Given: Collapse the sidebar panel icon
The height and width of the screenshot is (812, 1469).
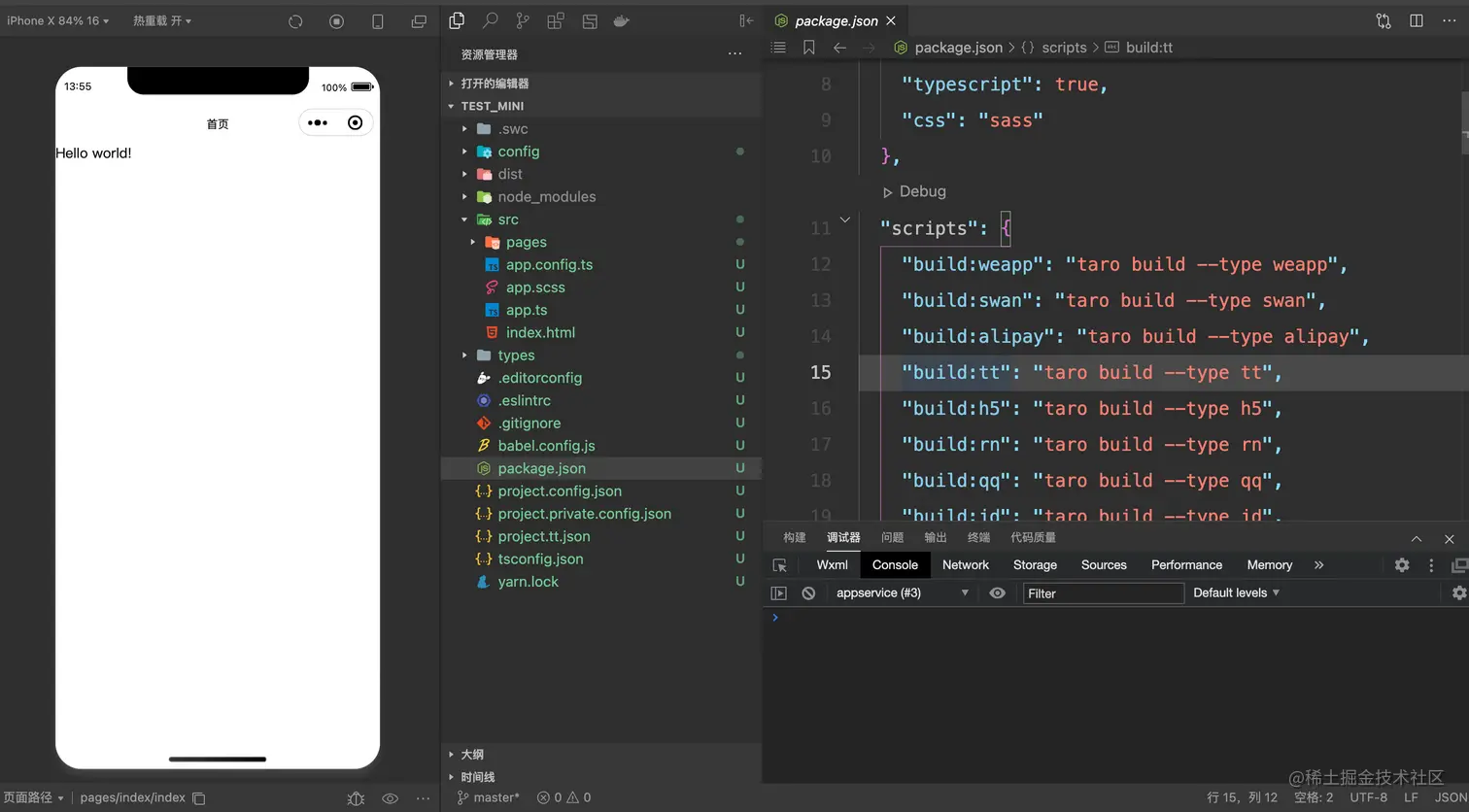Looking at the screenshot, I should click(x=746, y=20).
